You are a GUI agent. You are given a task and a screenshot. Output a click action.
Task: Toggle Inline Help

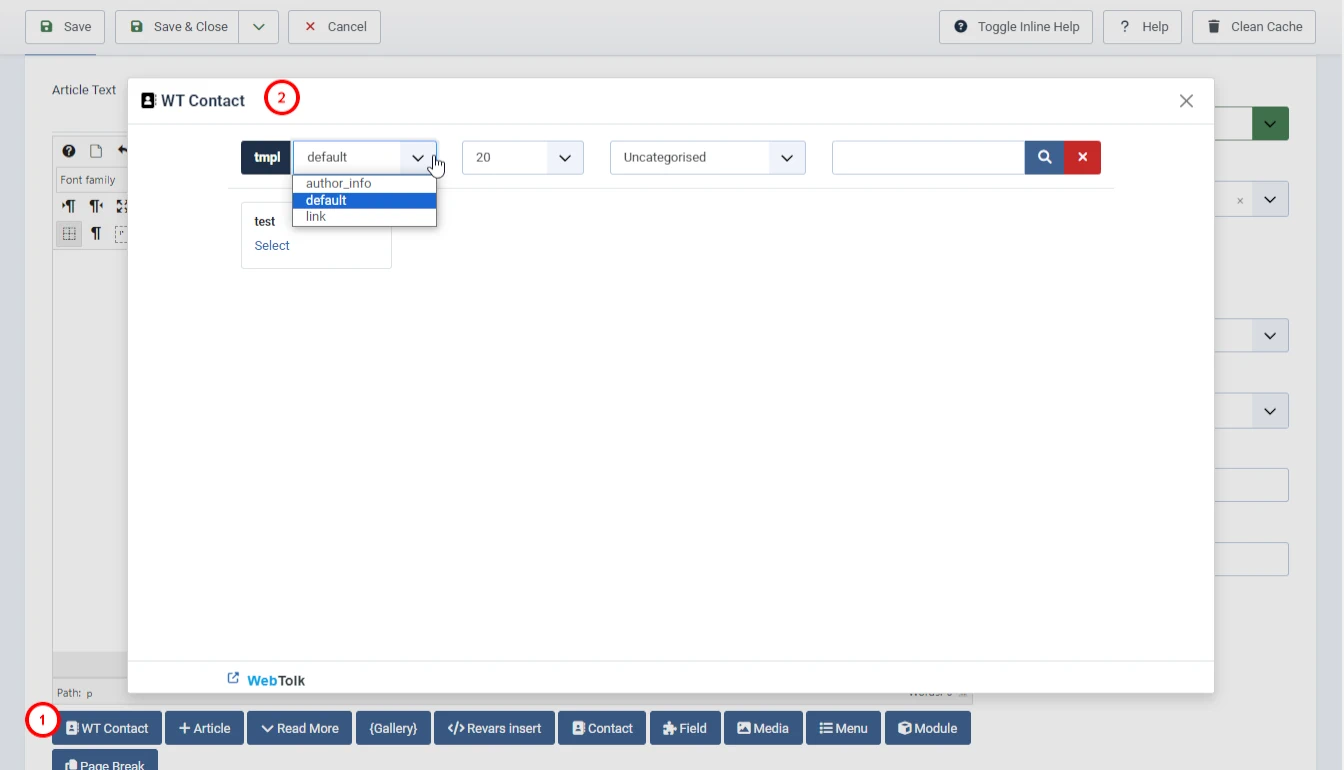(x=1016, y=27)
